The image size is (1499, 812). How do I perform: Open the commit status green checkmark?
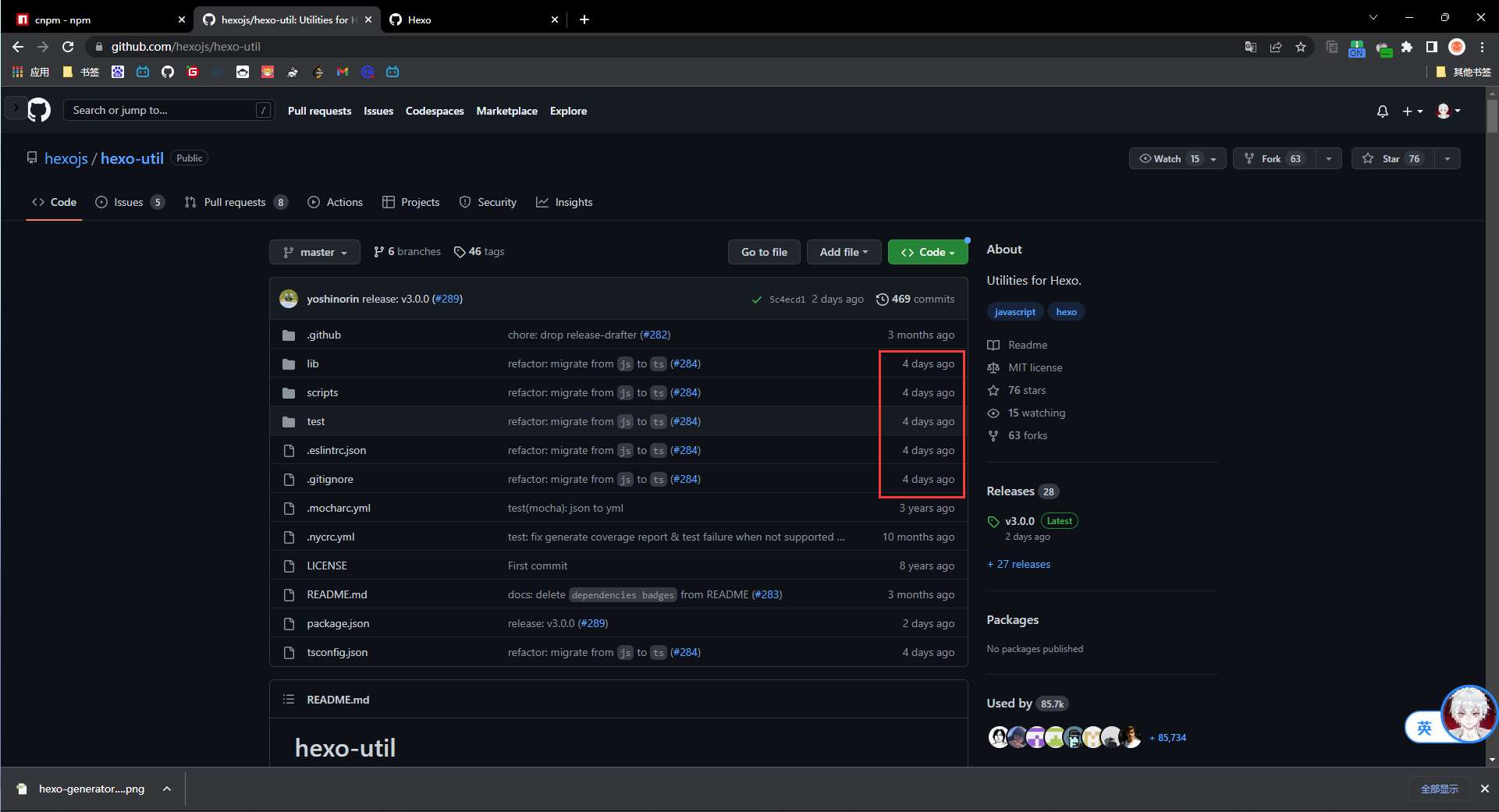pos(756,300)
